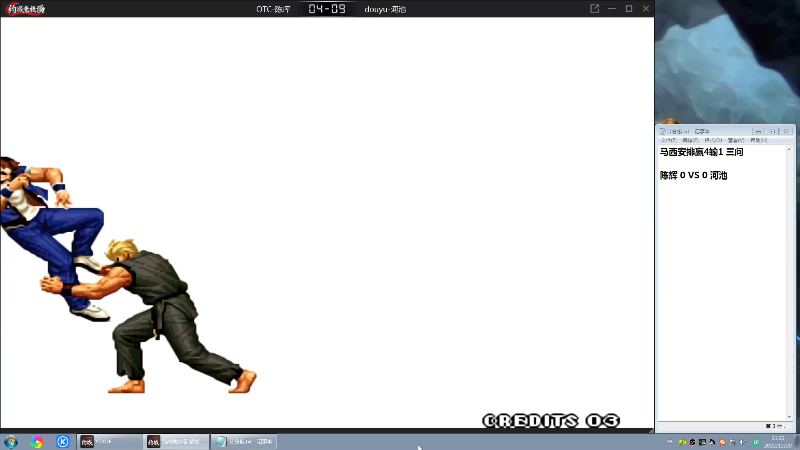Open the yellow-green round tray icon
The width and height of the screenshot is (800, 450).
(683, 442)
